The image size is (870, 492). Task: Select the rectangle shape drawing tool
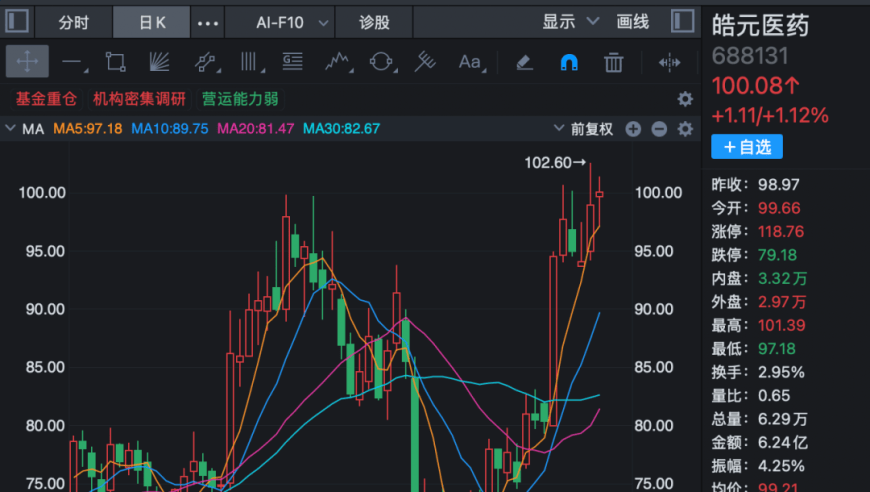point(115,62)
